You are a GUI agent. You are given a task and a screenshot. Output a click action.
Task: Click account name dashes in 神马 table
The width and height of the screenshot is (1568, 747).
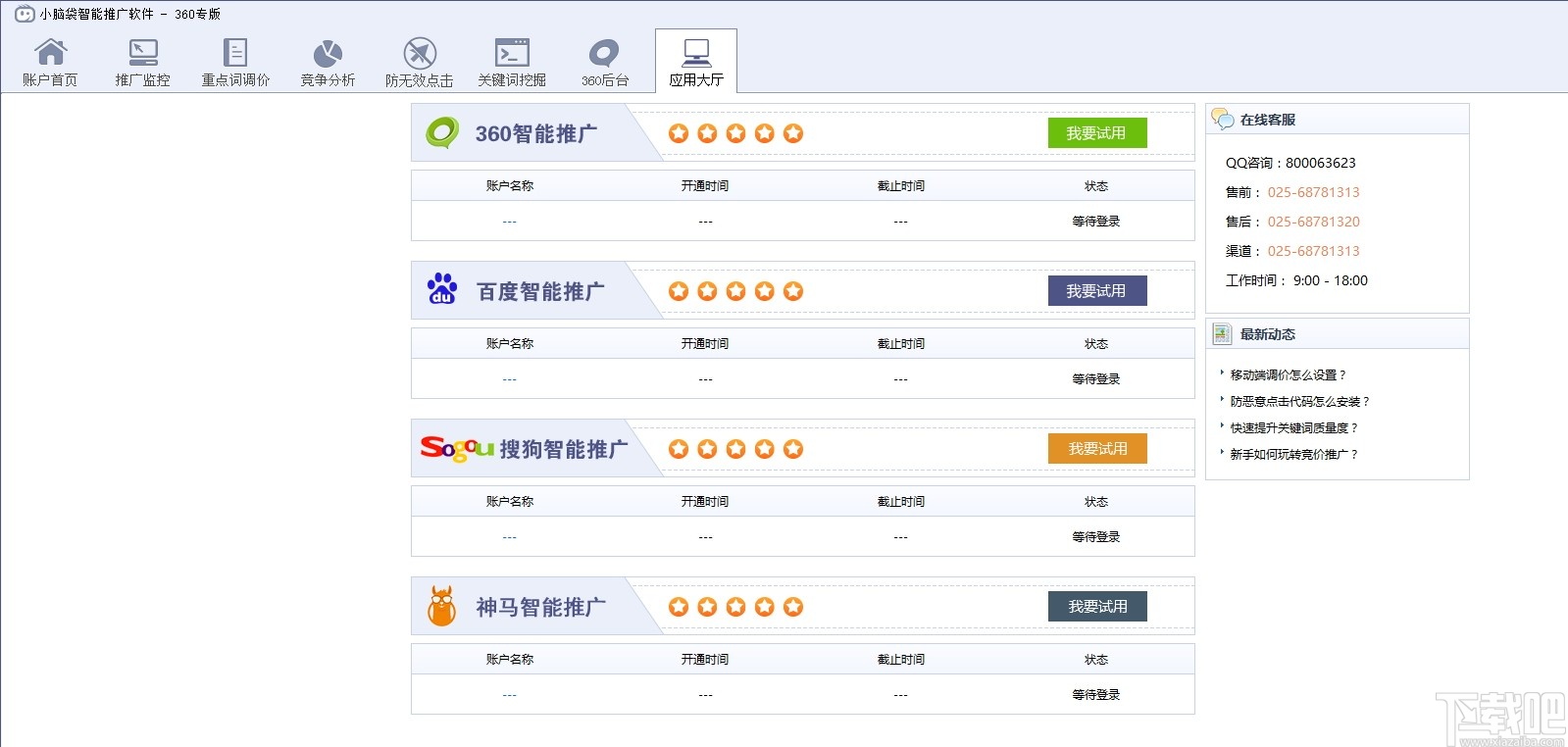[510, 695]
